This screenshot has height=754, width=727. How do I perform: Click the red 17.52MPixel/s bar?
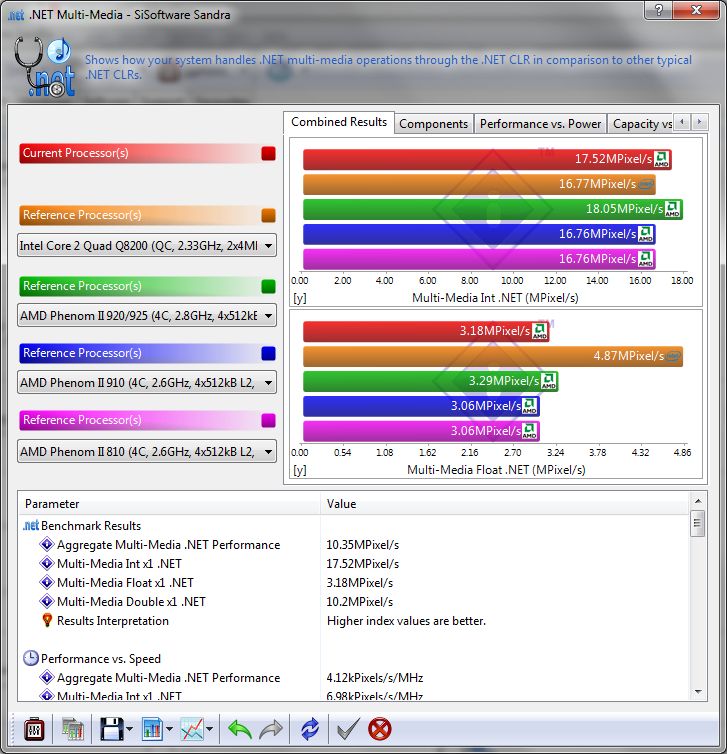point(487,159)
